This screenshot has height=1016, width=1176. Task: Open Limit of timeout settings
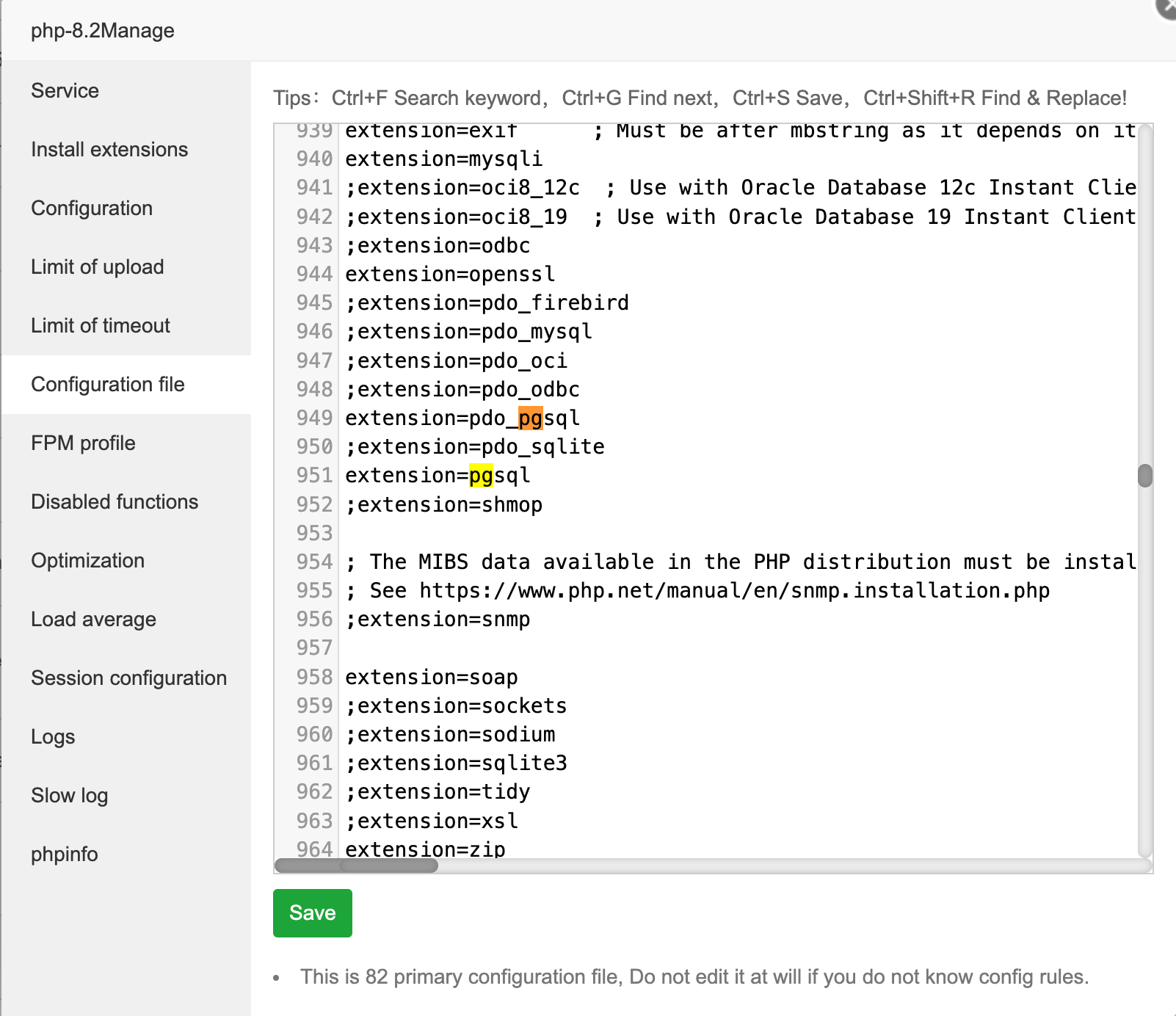101,326
